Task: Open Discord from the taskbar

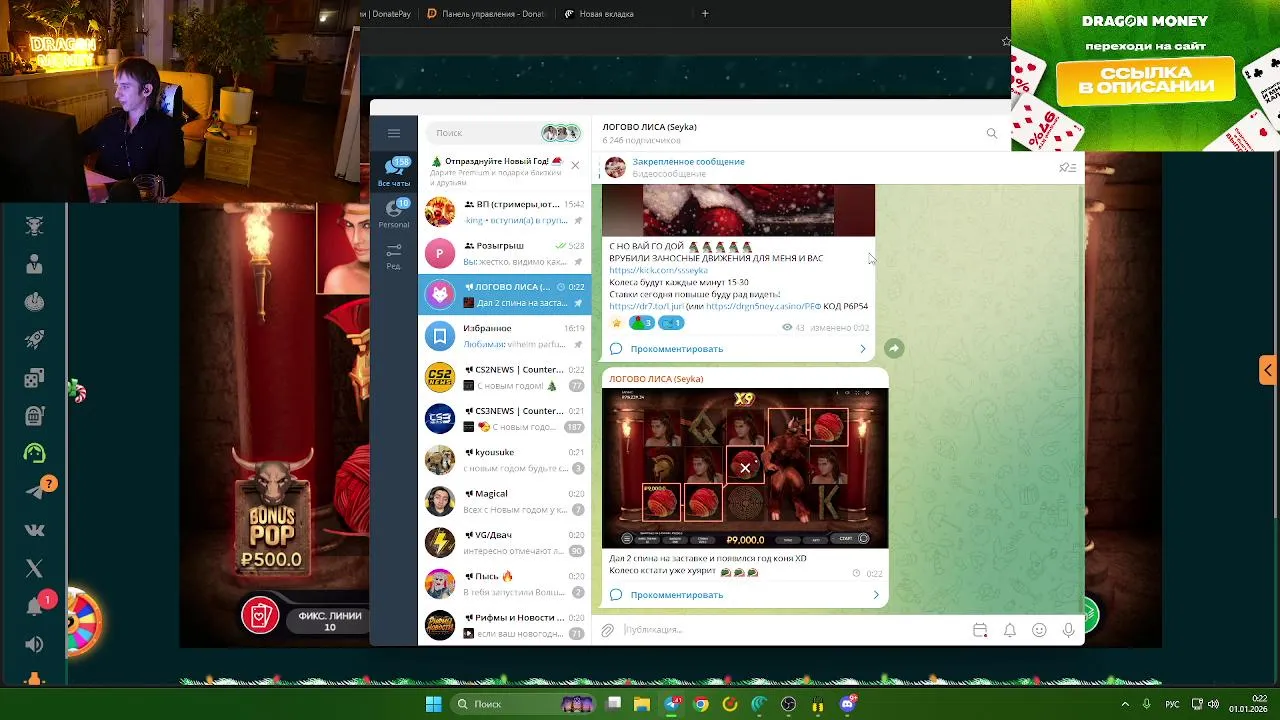Action: click(848, 704)
